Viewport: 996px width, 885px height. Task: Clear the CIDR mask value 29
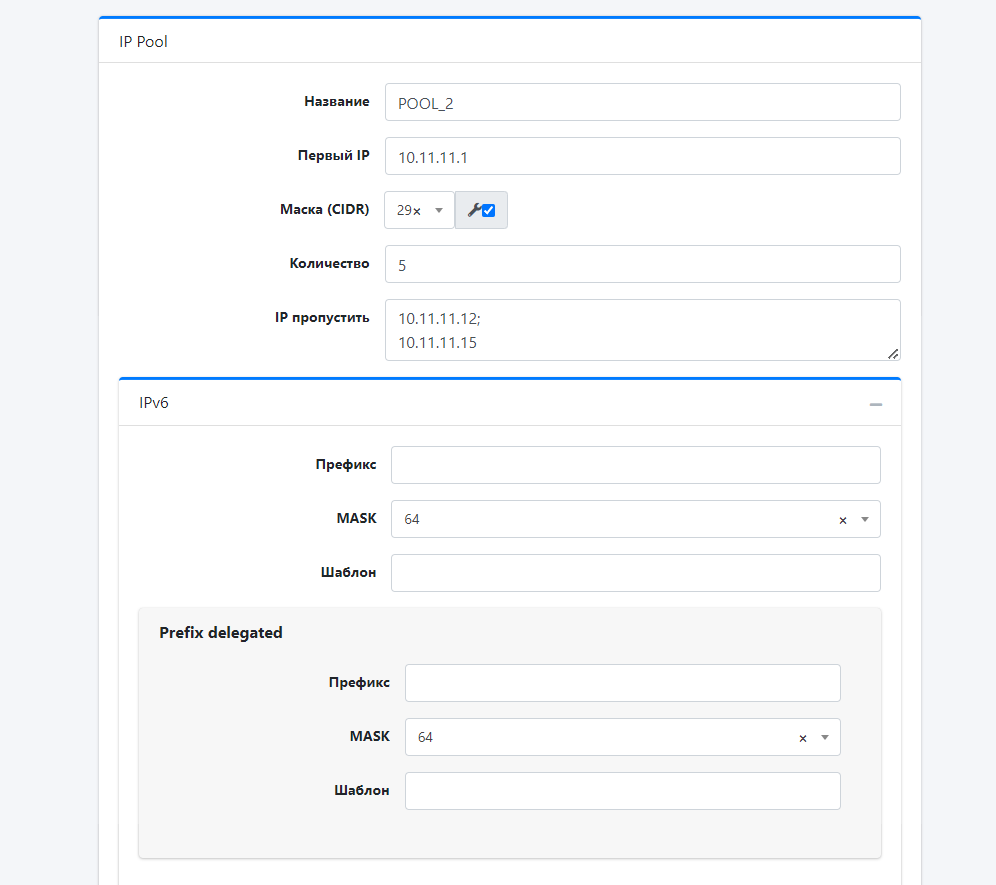(x=416, y=211)
